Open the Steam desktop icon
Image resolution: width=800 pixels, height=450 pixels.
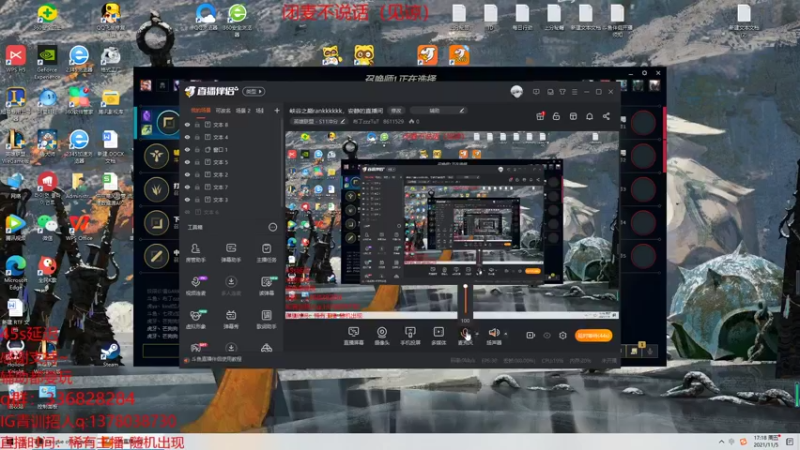tap(110, 353)
